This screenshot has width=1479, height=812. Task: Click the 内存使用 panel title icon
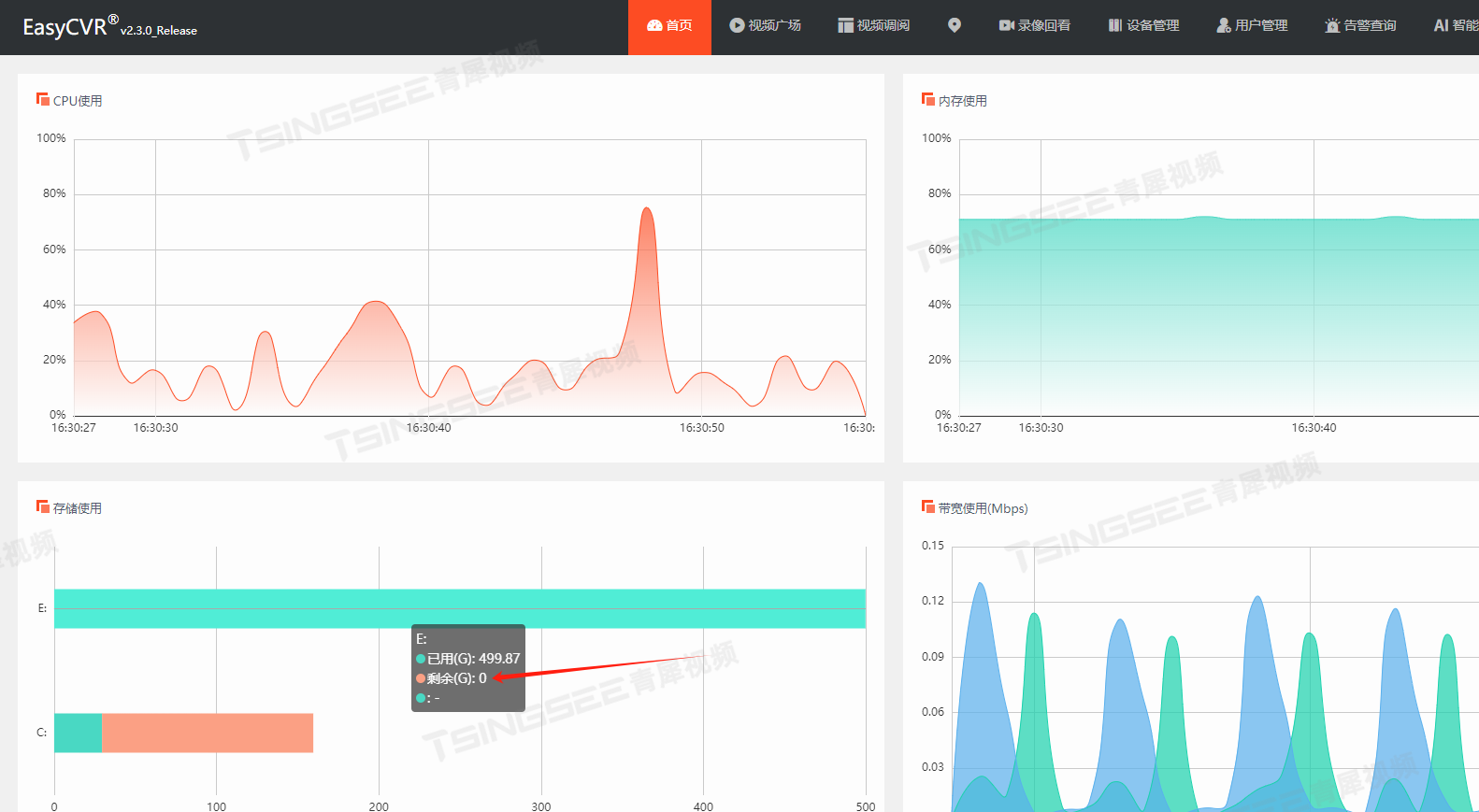click(927, 100)
